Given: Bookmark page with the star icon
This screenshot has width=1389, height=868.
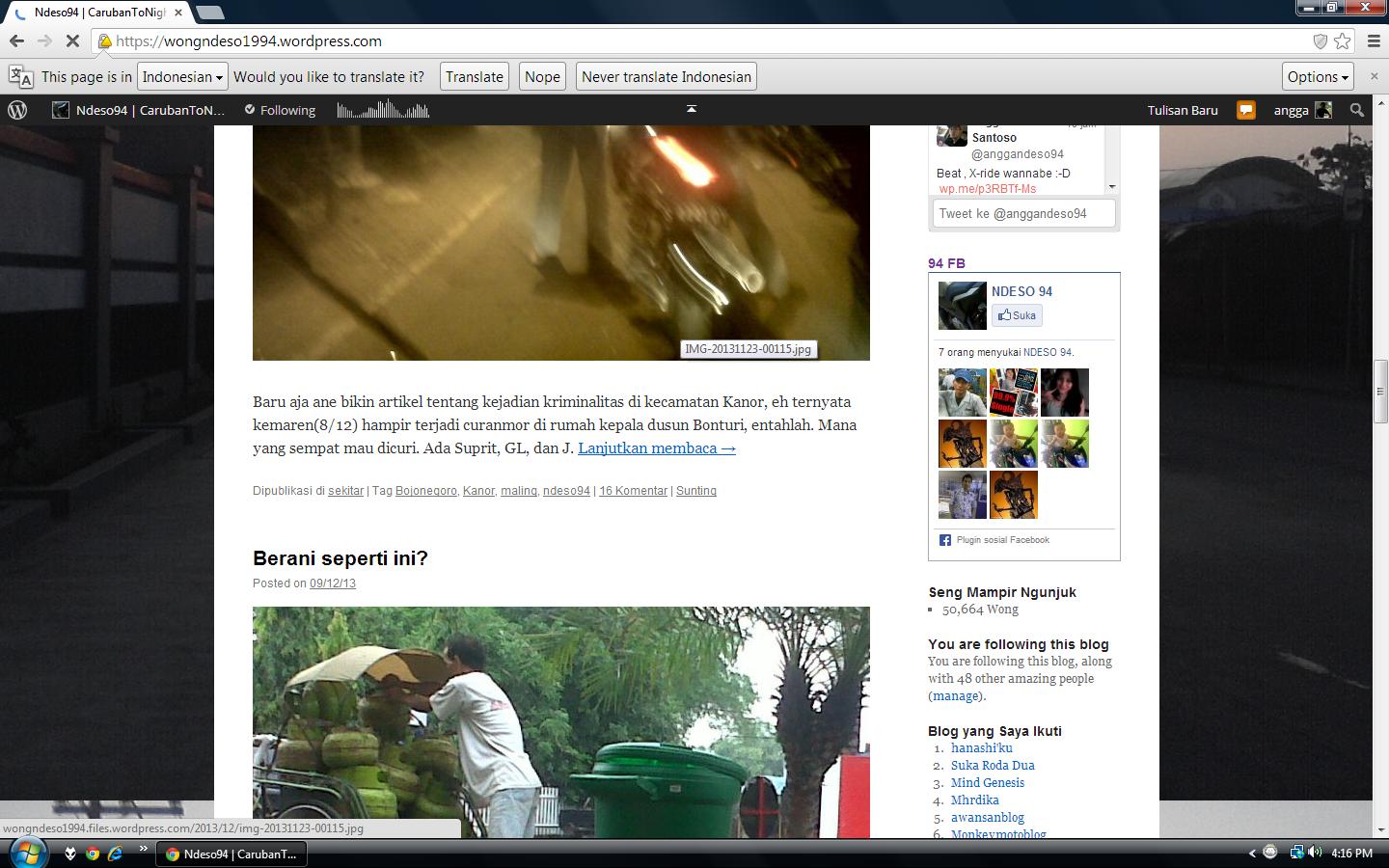Looking at the screenshot, I should tap(1342, 41).
